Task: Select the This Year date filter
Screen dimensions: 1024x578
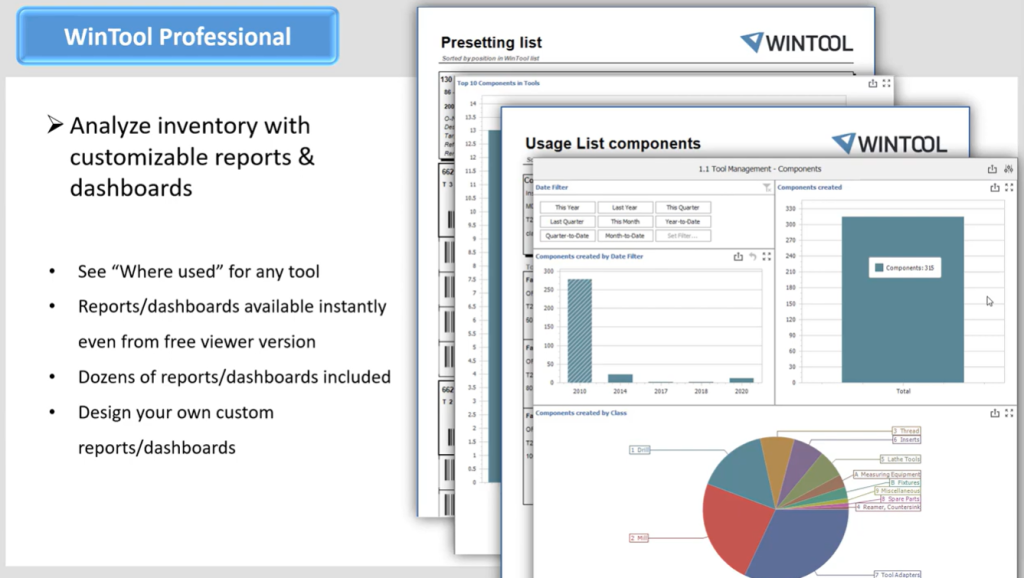Action: point(567,208)
